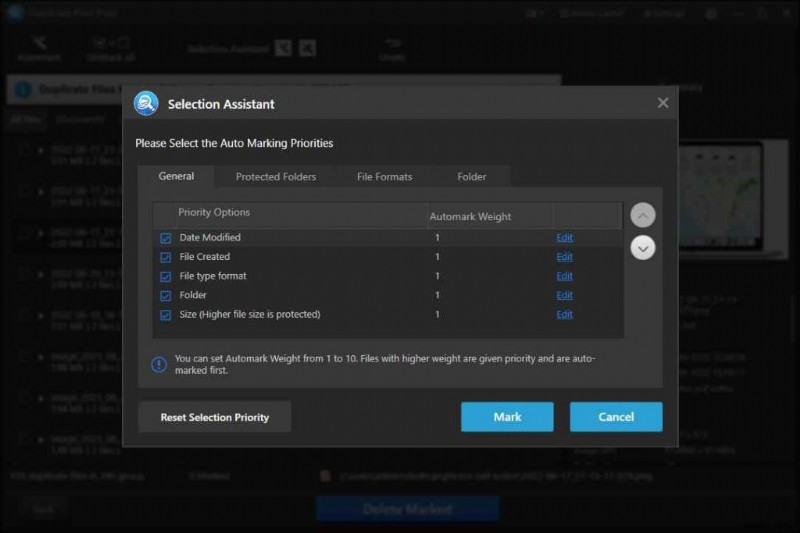Uncheck the Date Modified checkbox
This screenshot has height=533, width=800.
click(165, 238)
